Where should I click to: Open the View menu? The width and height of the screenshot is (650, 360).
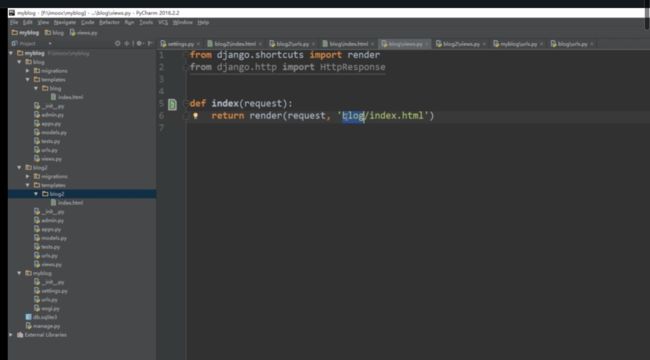(x=43, y=22)
